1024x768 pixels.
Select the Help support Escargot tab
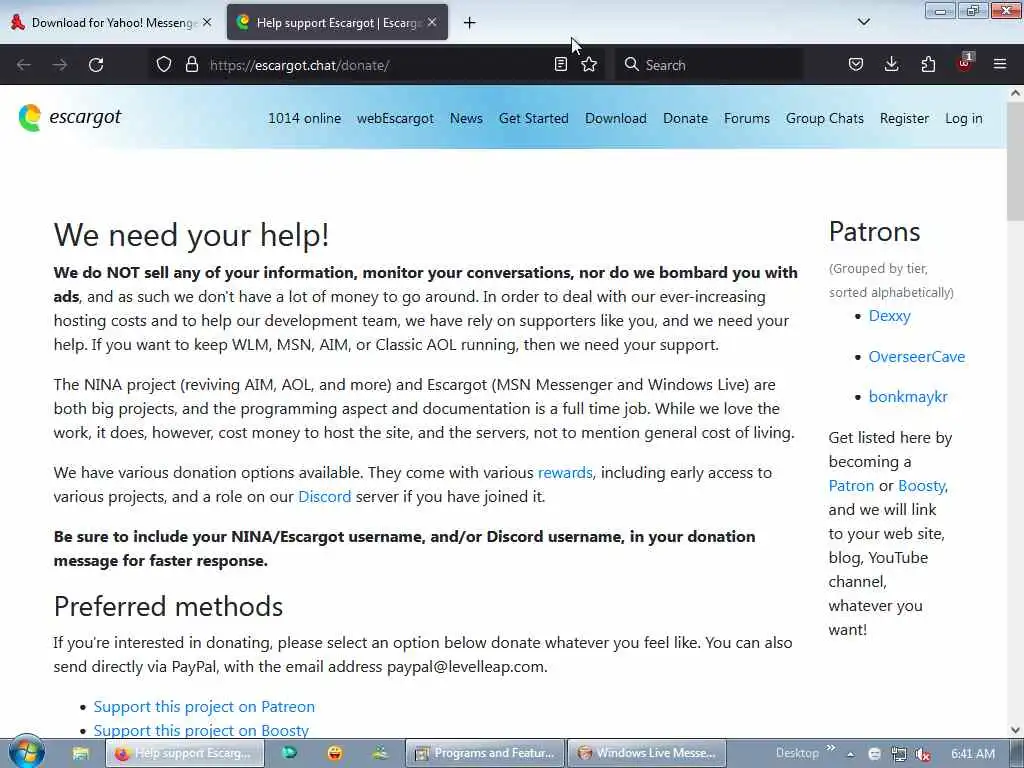click(337, 22)
